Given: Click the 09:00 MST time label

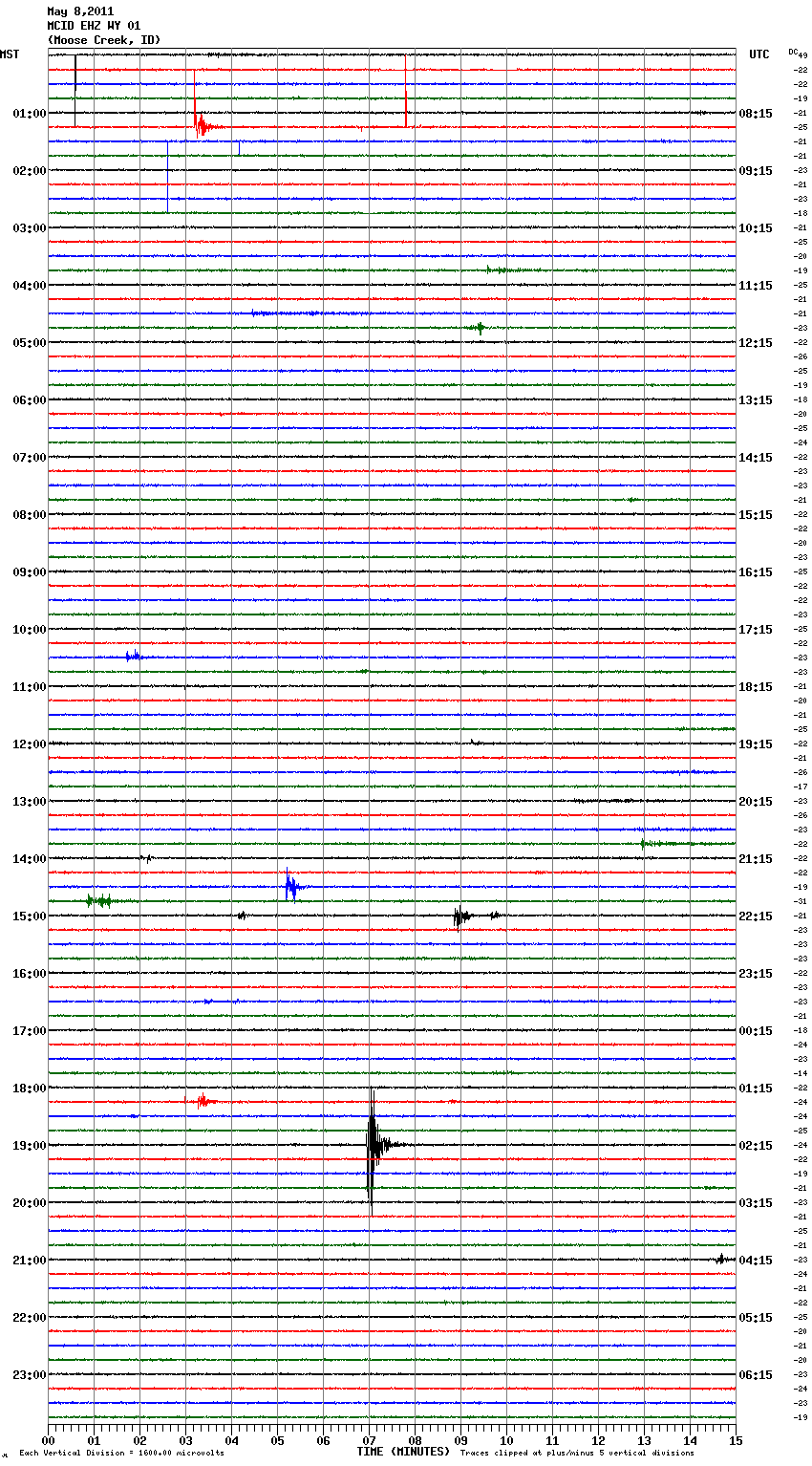Looking at the screenshot, I should coord(29,571).
